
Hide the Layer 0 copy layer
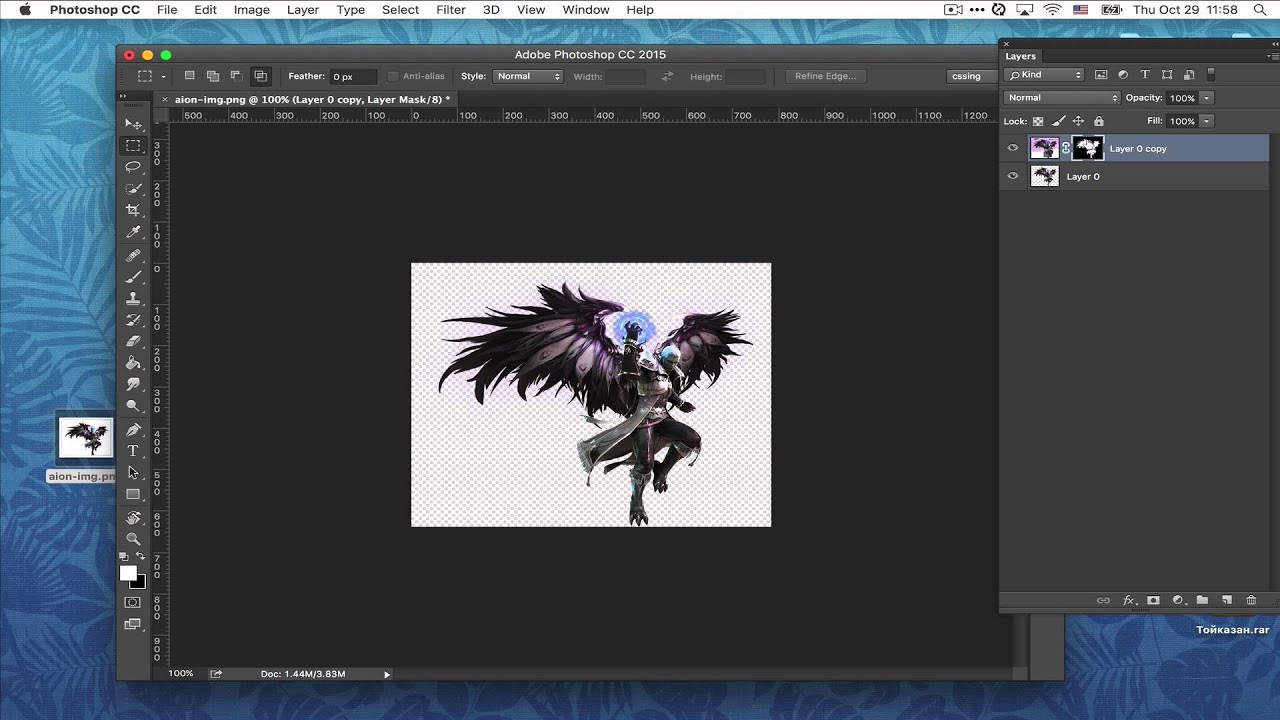coord(1013,148)
